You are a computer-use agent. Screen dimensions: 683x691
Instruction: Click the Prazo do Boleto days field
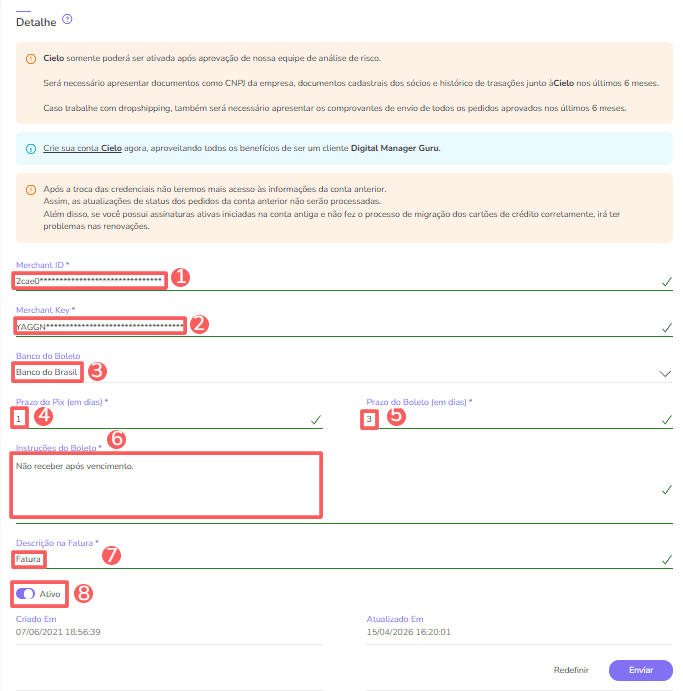pyautogui.click(x=519, y=419)
